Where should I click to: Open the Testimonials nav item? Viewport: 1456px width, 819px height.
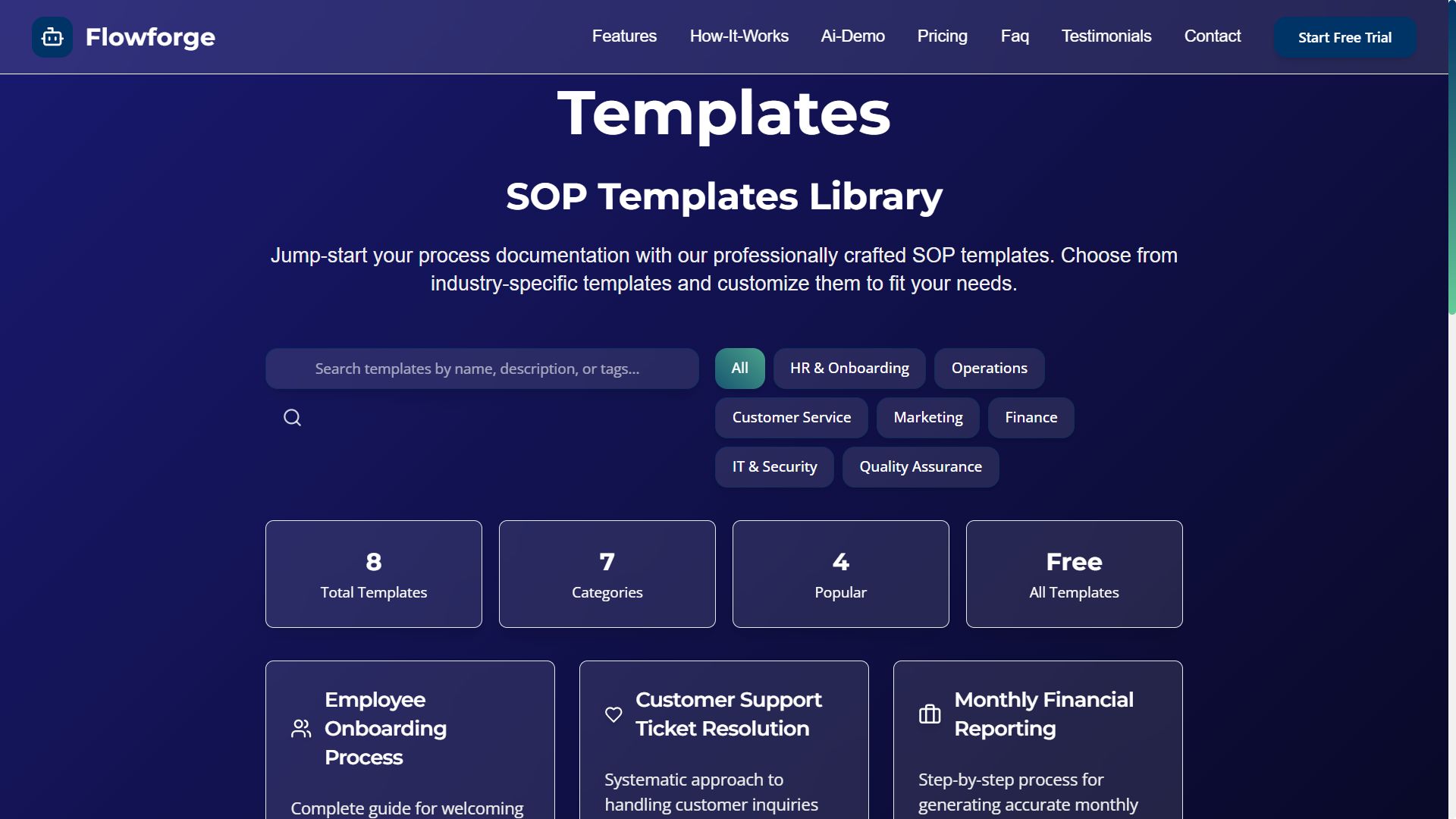pos(1106,36)
